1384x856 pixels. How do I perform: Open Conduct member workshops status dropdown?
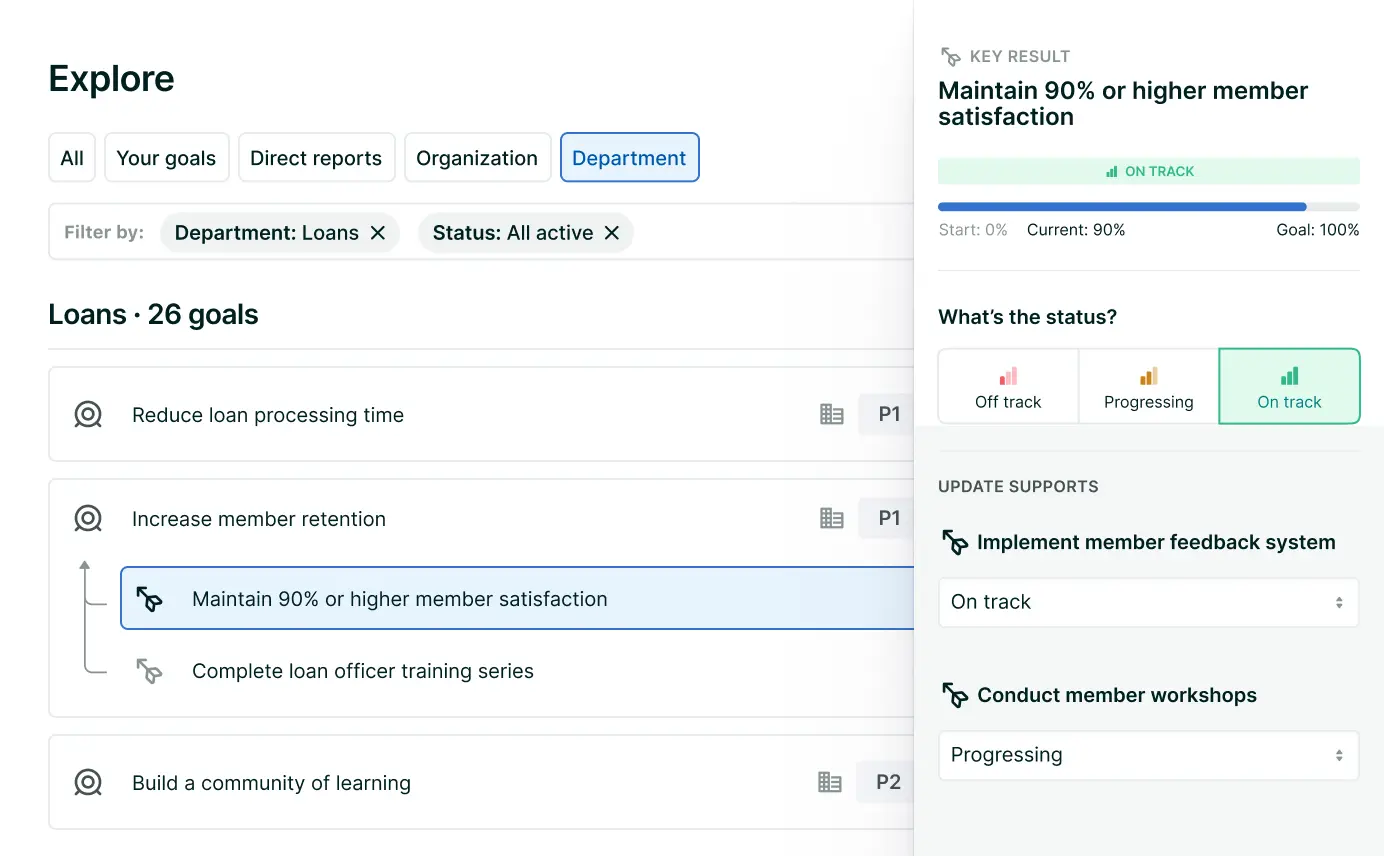[x=1148, y=755]
